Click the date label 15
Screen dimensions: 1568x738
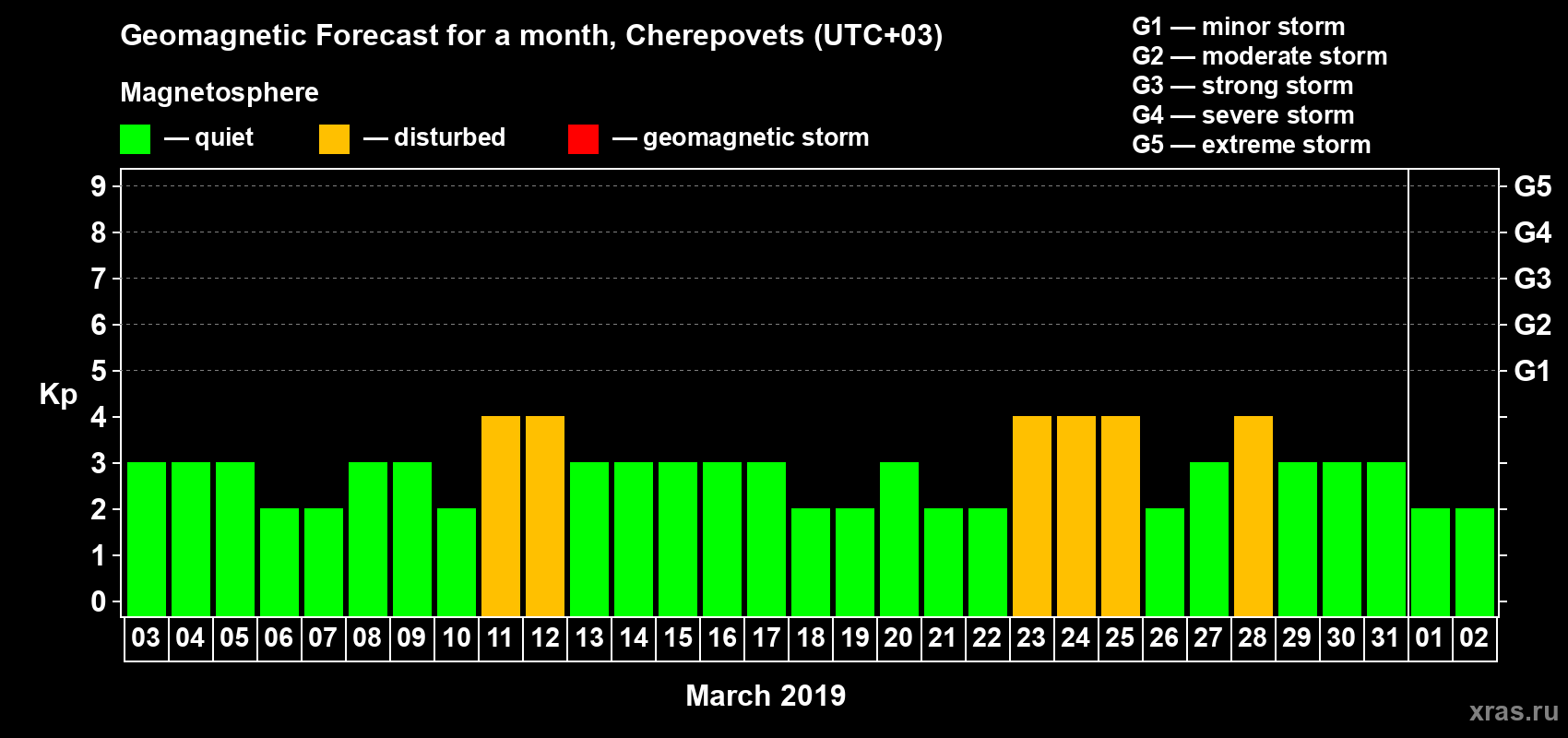678,638
